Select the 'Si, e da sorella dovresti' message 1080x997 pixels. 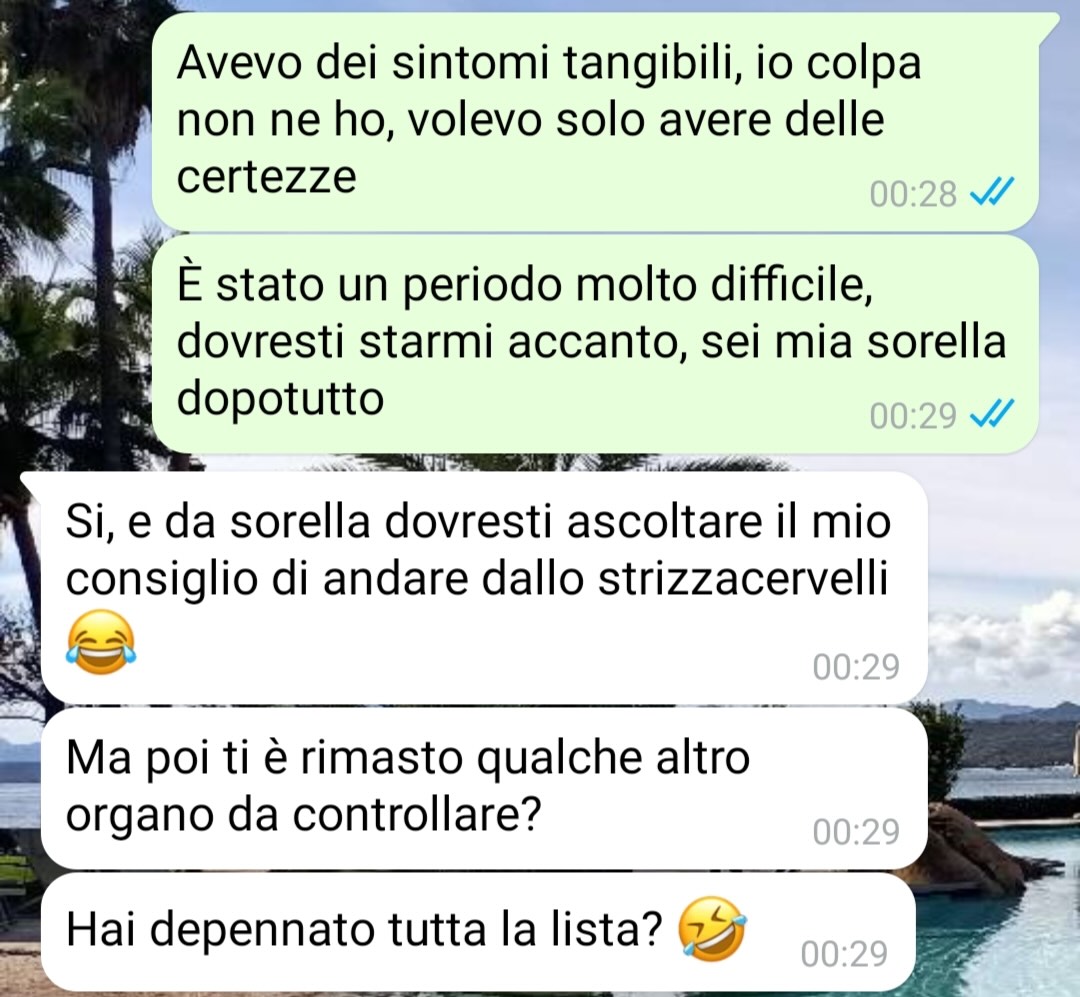click(484, 588)
